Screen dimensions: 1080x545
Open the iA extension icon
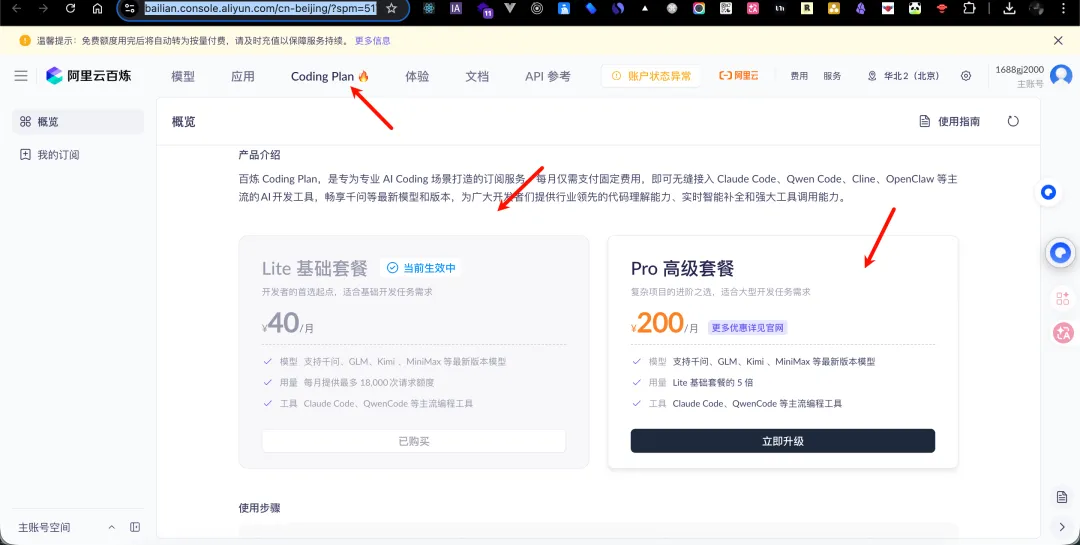455,8
